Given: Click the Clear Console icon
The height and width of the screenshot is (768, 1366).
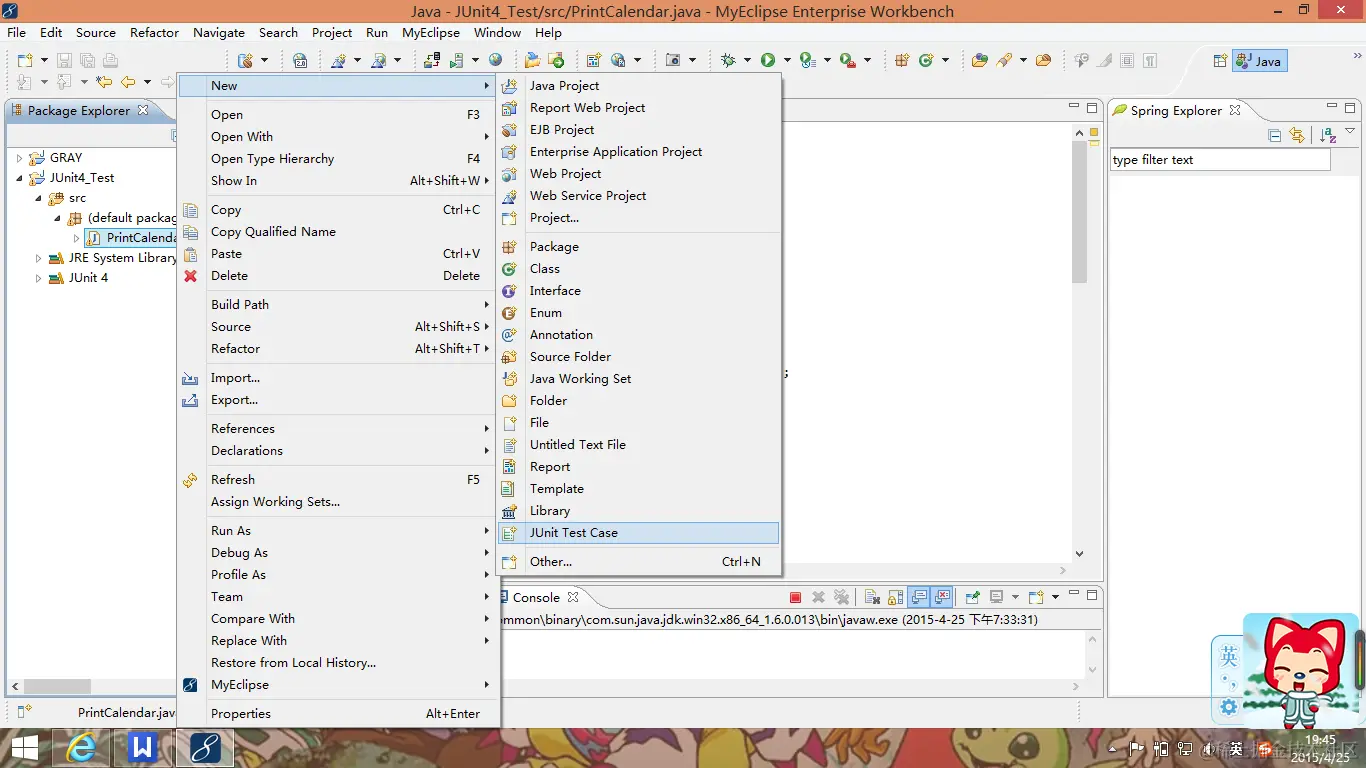Looking at the screenshot, I should point(872,597).
